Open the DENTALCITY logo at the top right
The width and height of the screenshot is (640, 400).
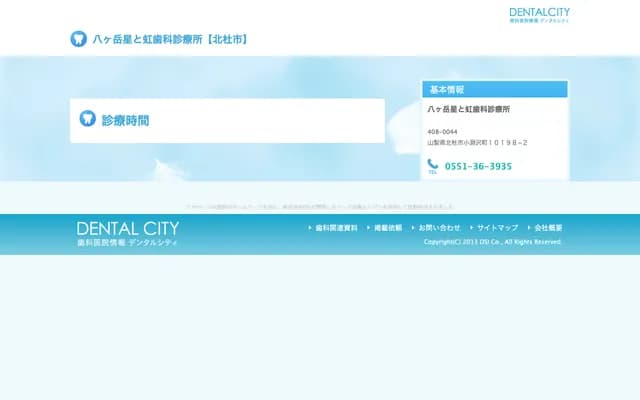[539, 15]
